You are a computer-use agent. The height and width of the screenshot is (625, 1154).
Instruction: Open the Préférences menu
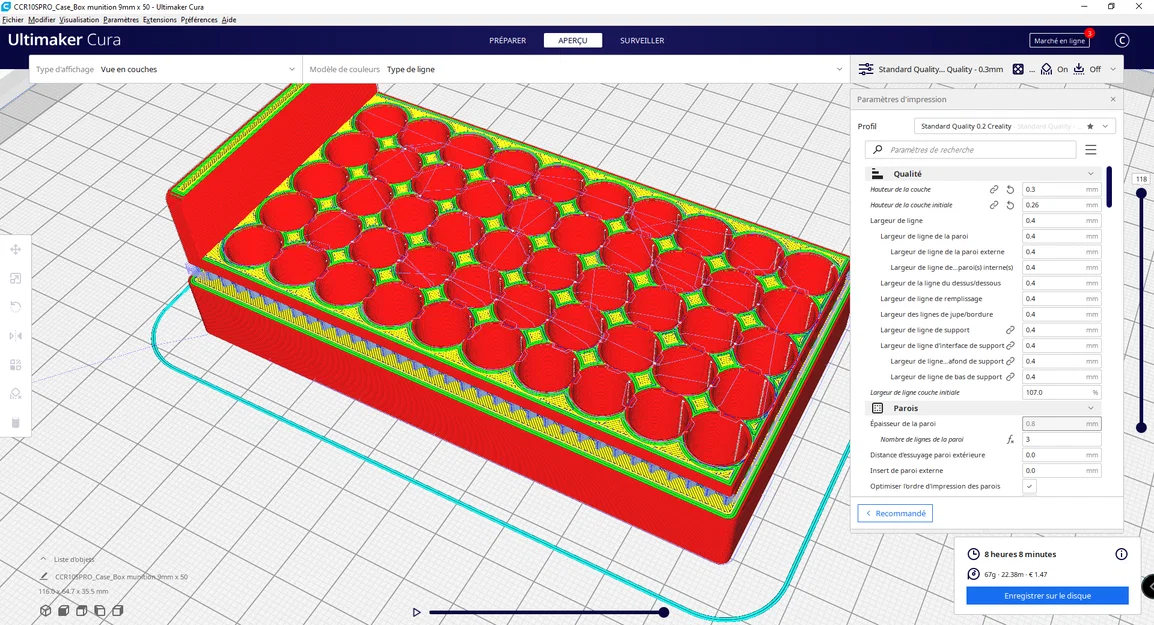(199, 20)
